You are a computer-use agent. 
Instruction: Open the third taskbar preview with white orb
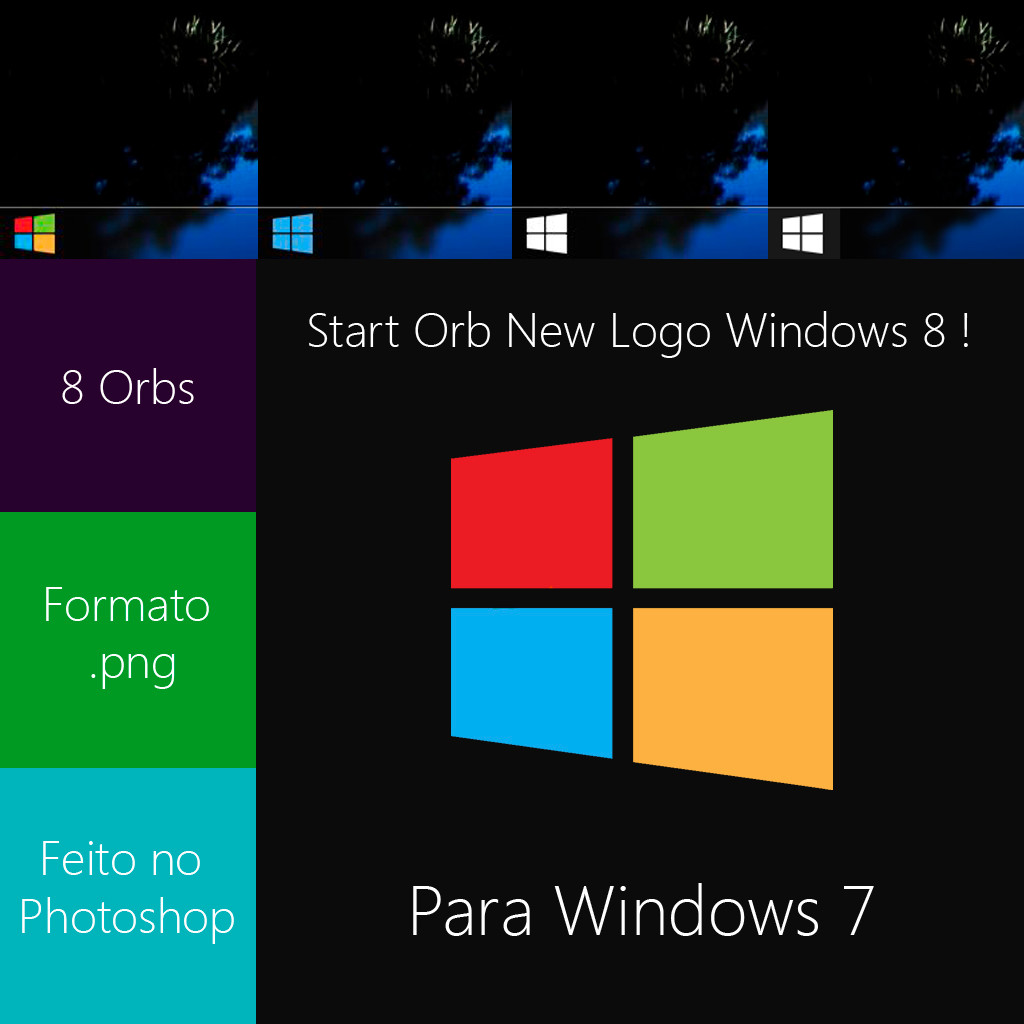click(x=640, y=129)
